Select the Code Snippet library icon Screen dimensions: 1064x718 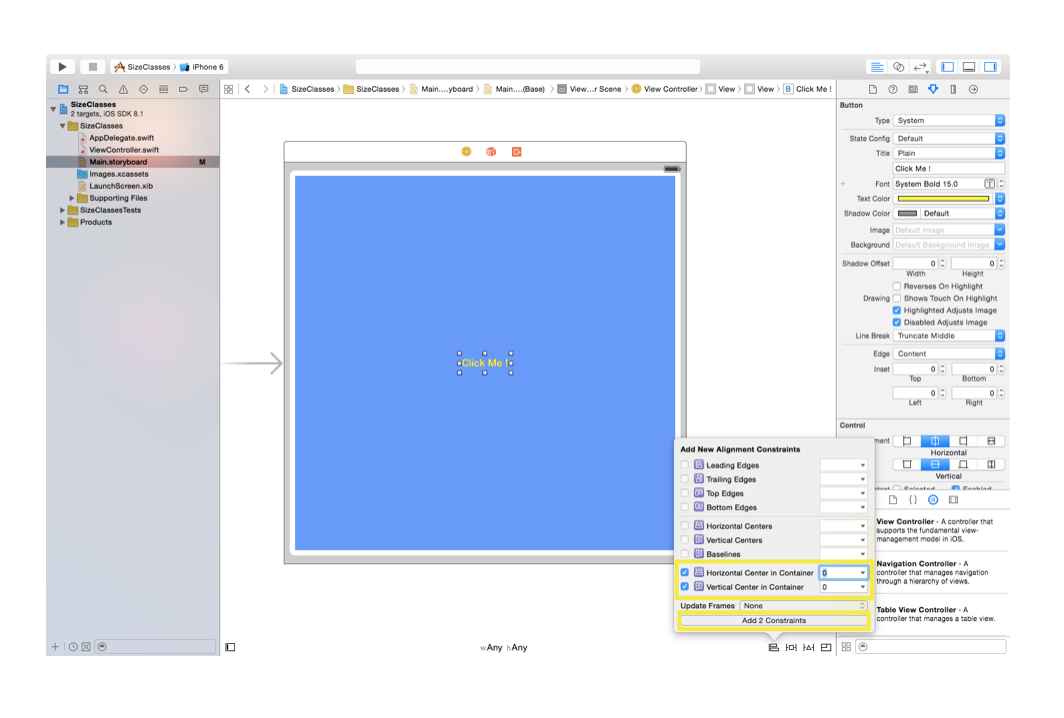pos(913,500)
